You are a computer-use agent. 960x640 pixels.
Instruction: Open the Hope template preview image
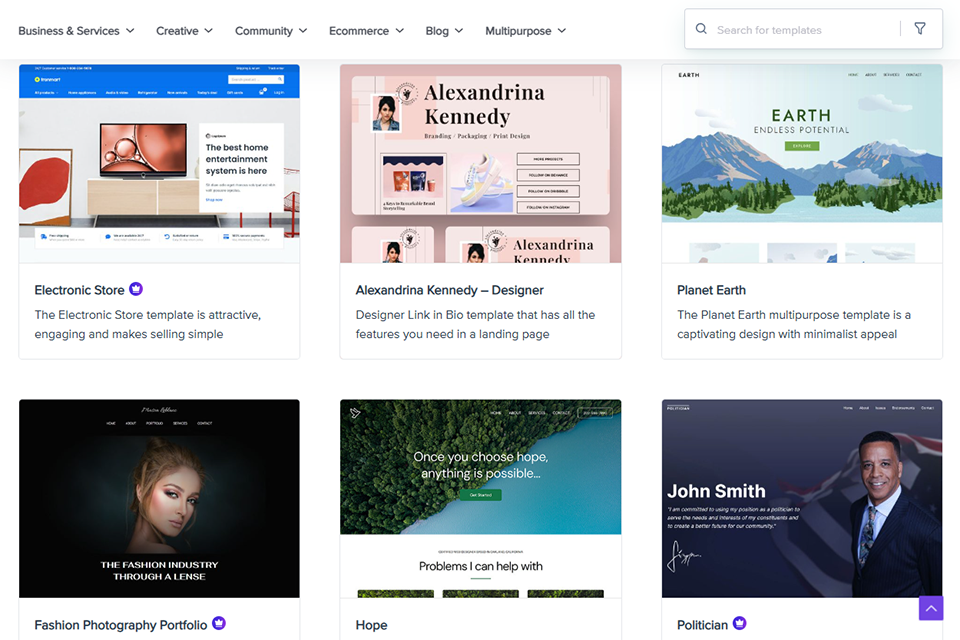(481, 499)
